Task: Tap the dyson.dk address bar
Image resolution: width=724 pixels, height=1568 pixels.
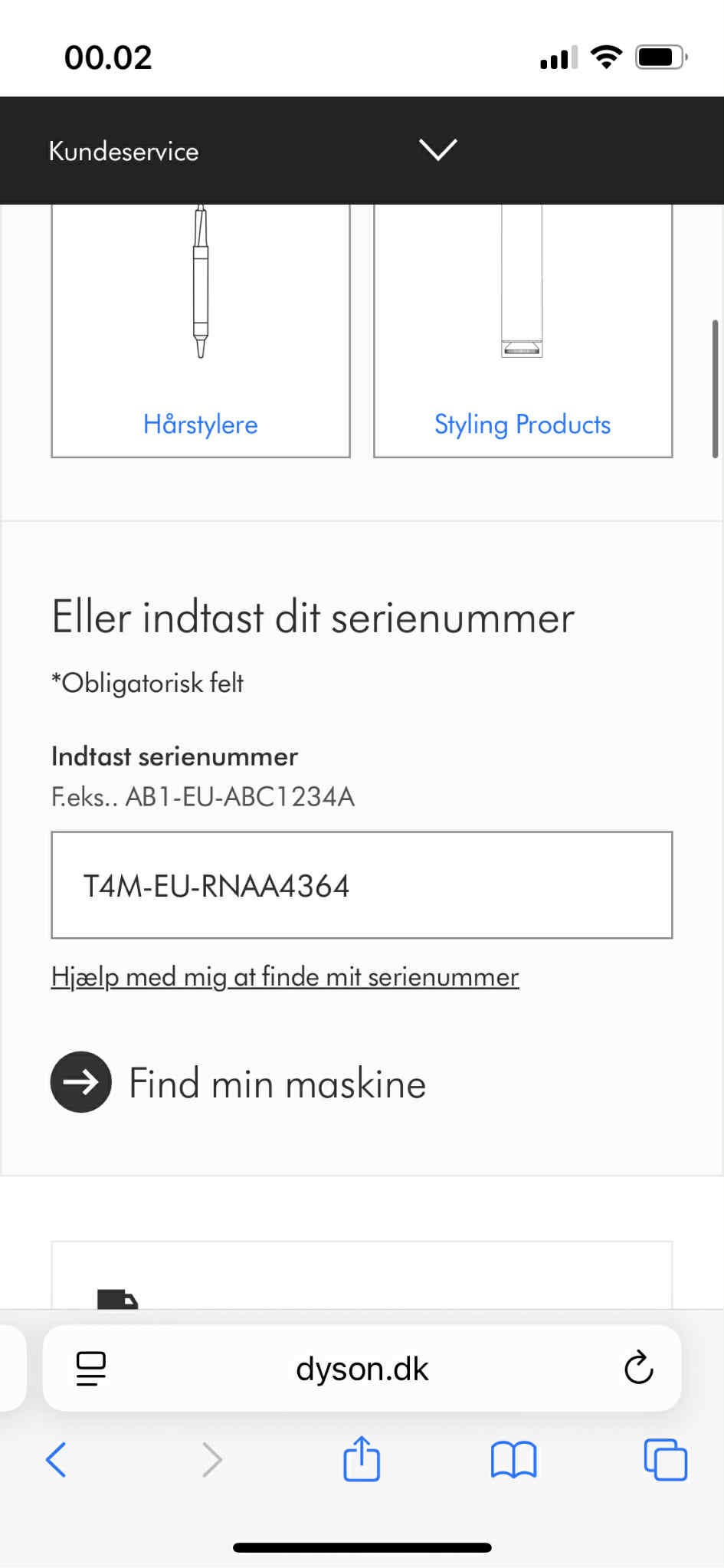Action: (362, 1369)
